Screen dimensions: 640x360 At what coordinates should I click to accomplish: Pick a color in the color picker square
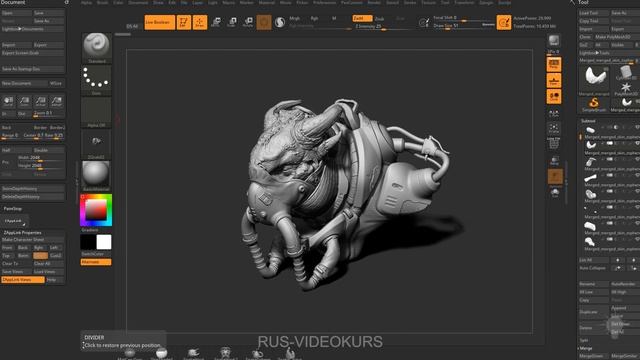click(96, 210)
